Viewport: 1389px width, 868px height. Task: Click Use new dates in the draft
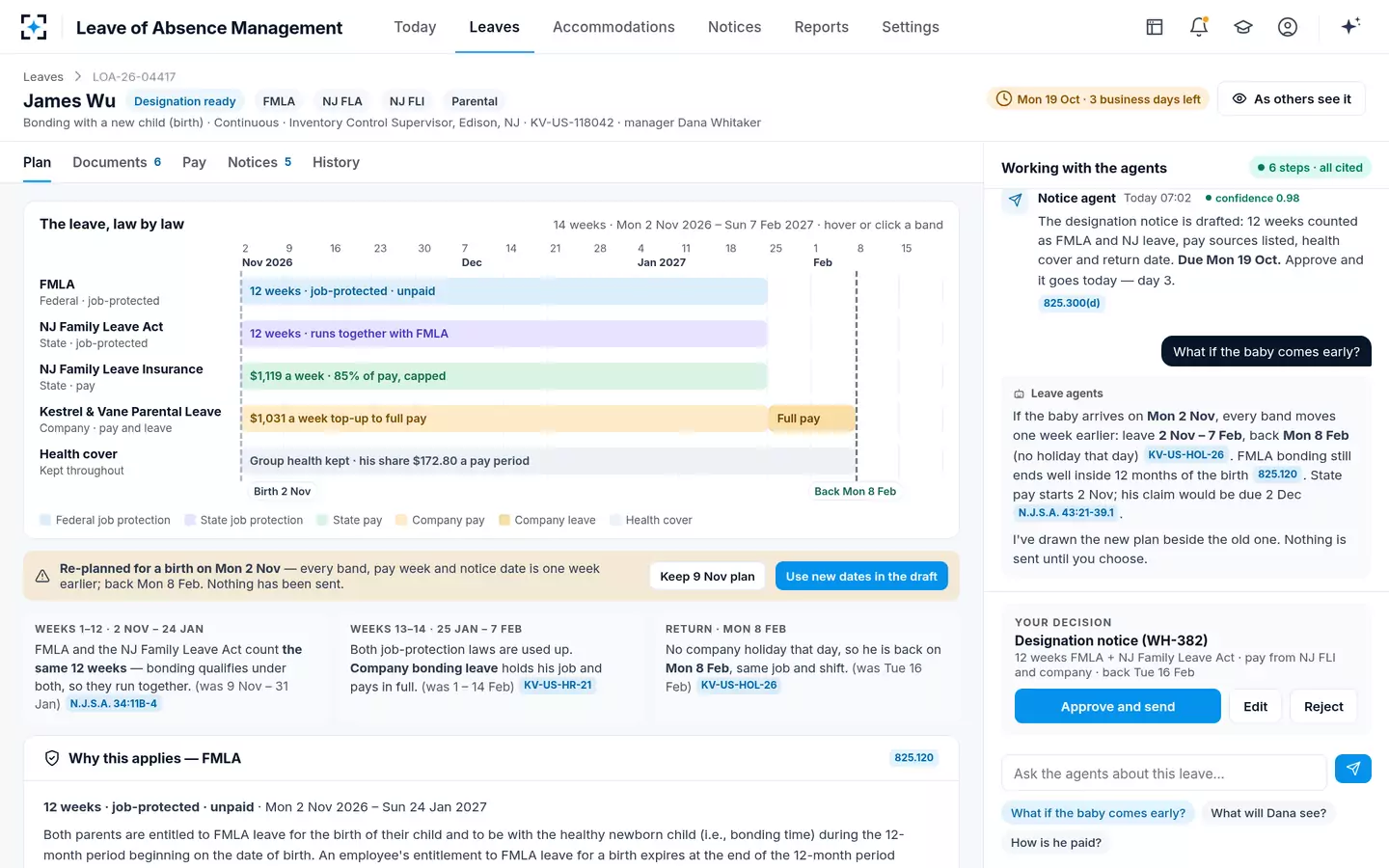point(861,576)
